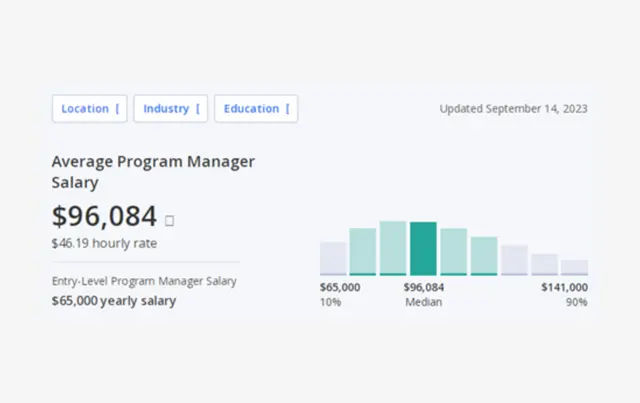This screenshot has height=403, width=640.
Task: Click the Industry dropdown bracket icon
Action: click(198, 109)
